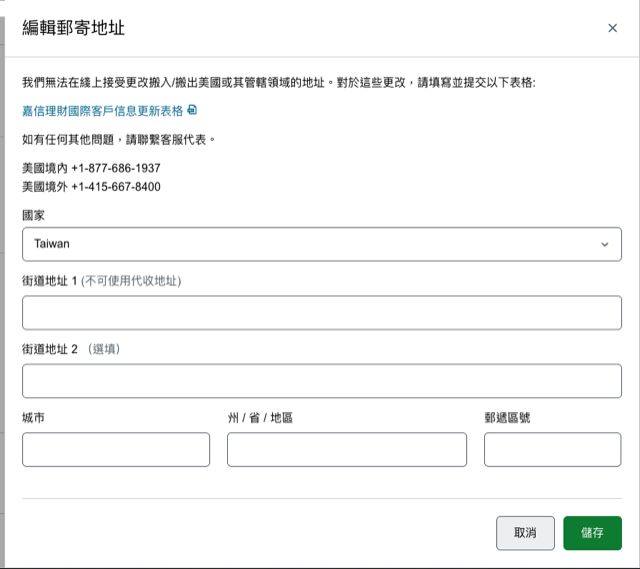
Task: Click the external link icon beside the form link
Action: pos(192,110)
